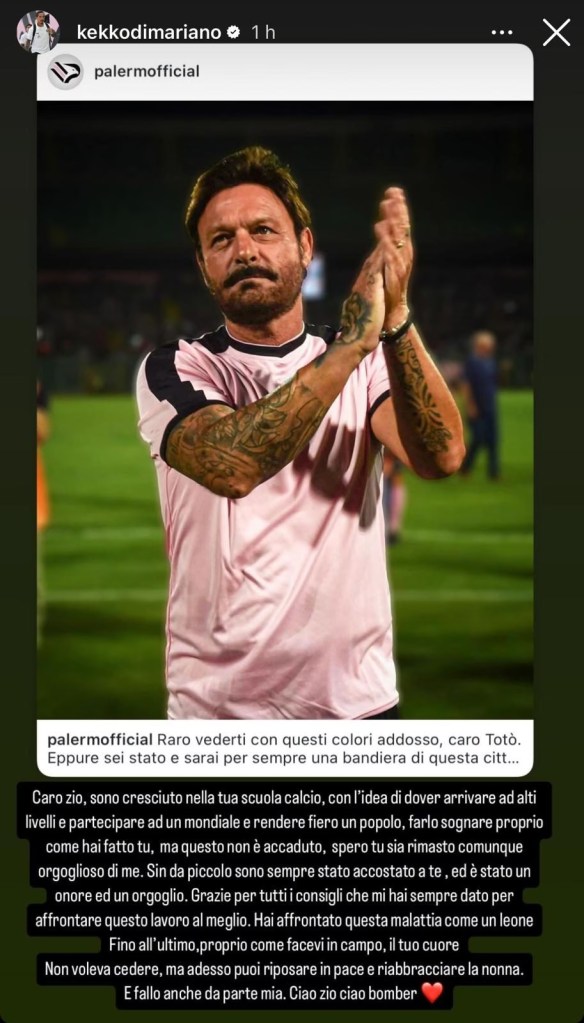Tap the kekkodimariano username
Viewport: 584px width, 1023px height.
click(x=149, y=32)
